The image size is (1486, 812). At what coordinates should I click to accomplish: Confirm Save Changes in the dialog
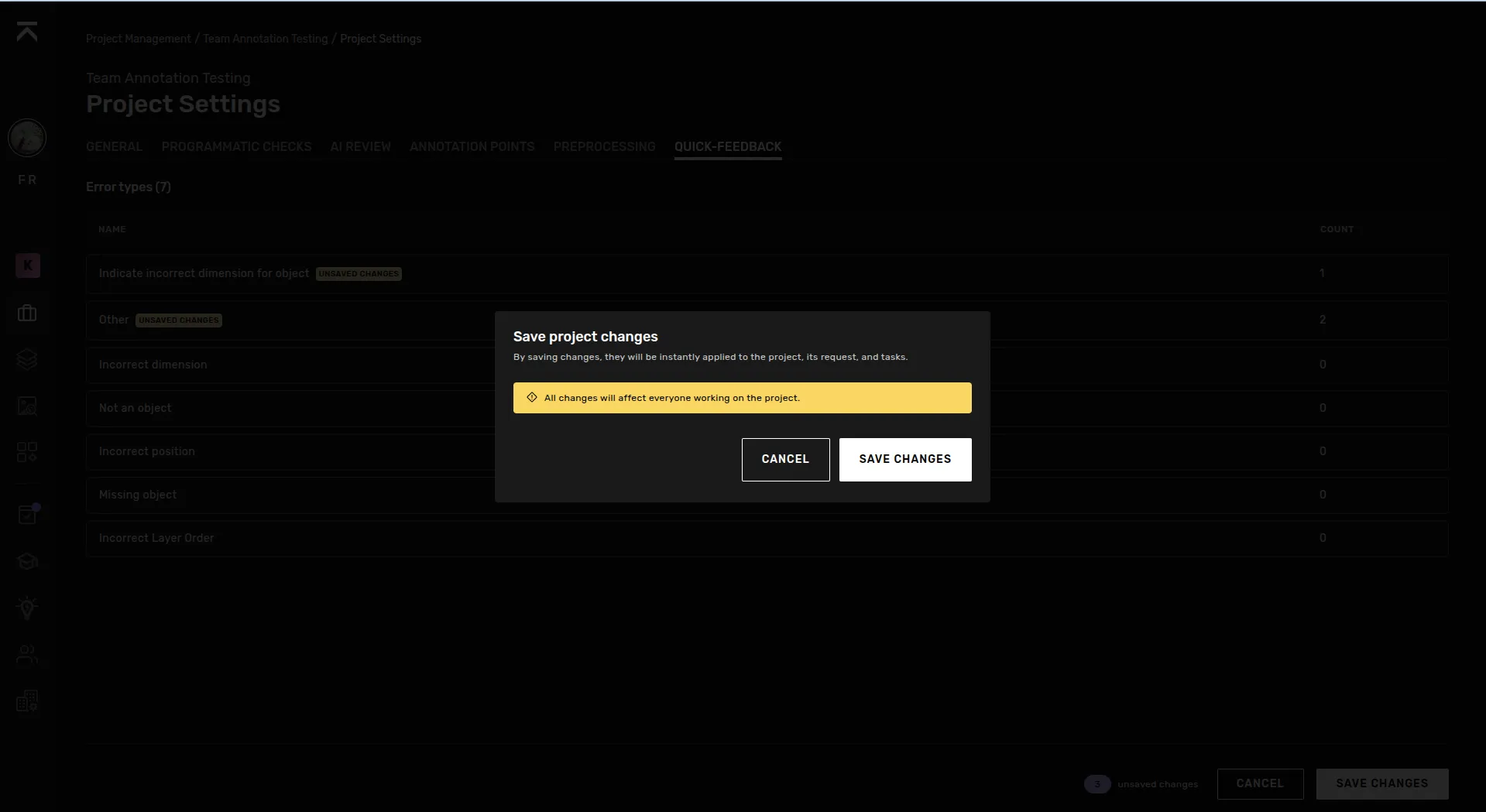click(905, 460)
